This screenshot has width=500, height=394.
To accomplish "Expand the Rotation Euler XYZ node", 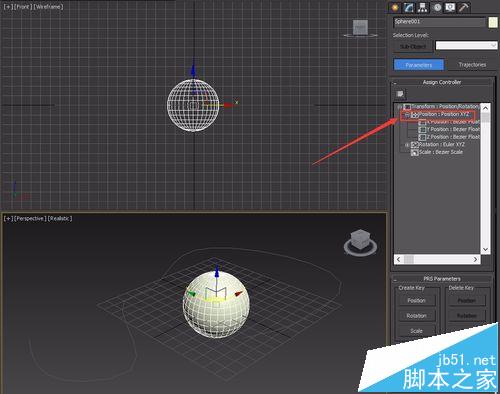I will point(407,145).
